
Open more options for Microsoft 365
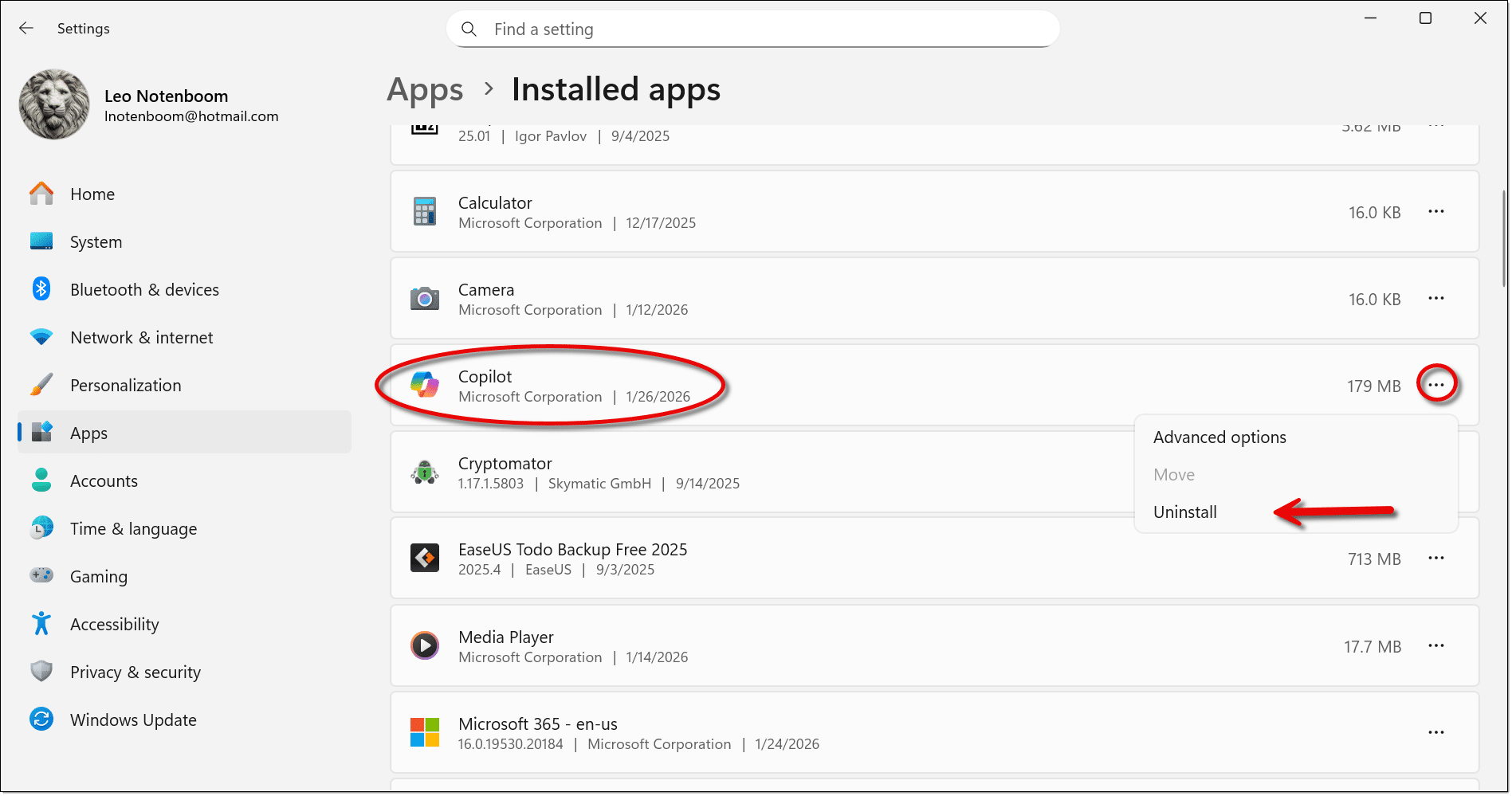(x=1435, y=733)
